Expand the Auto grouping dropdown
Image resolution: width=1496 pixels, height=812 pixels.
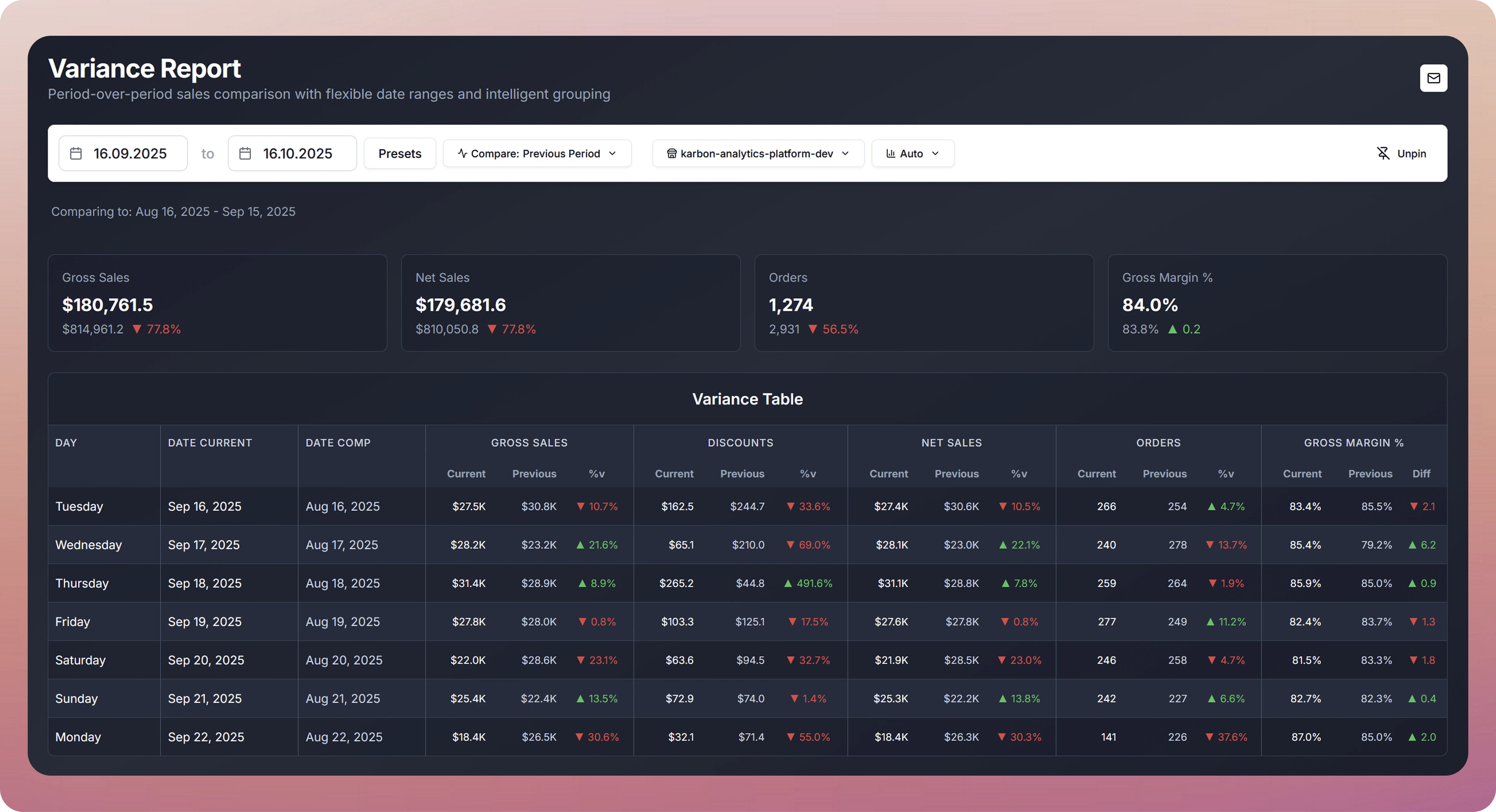[x=912, y=153]
